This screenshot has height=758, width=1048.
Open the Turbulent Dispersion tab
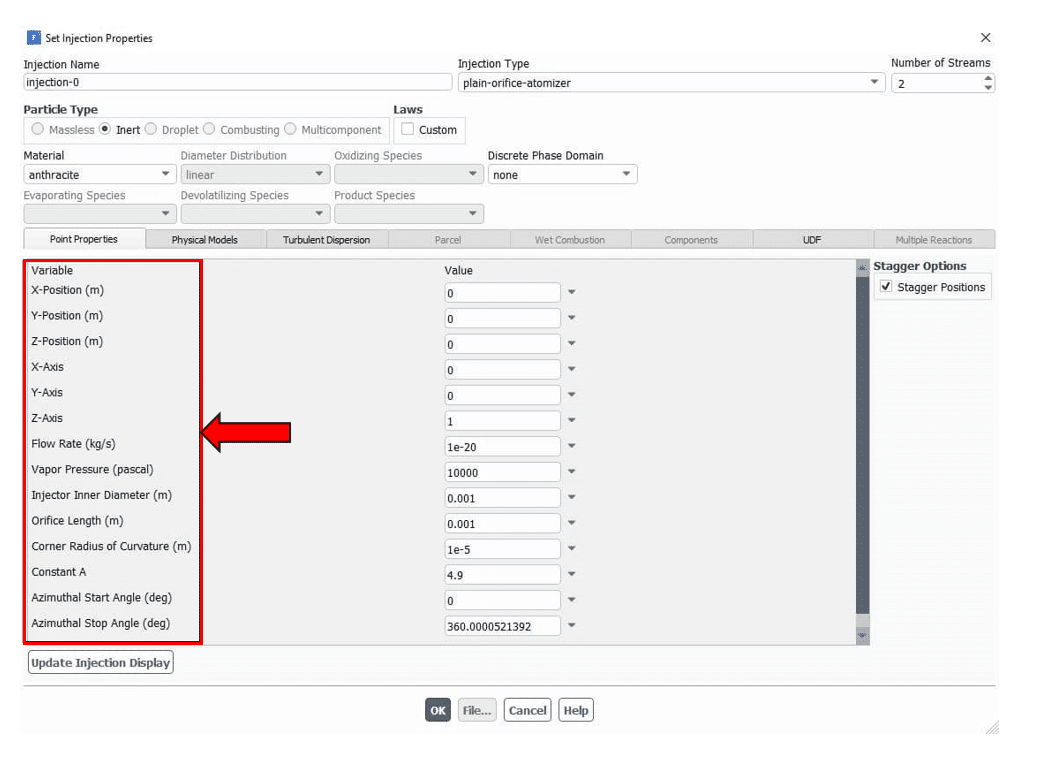pos(326,240)
